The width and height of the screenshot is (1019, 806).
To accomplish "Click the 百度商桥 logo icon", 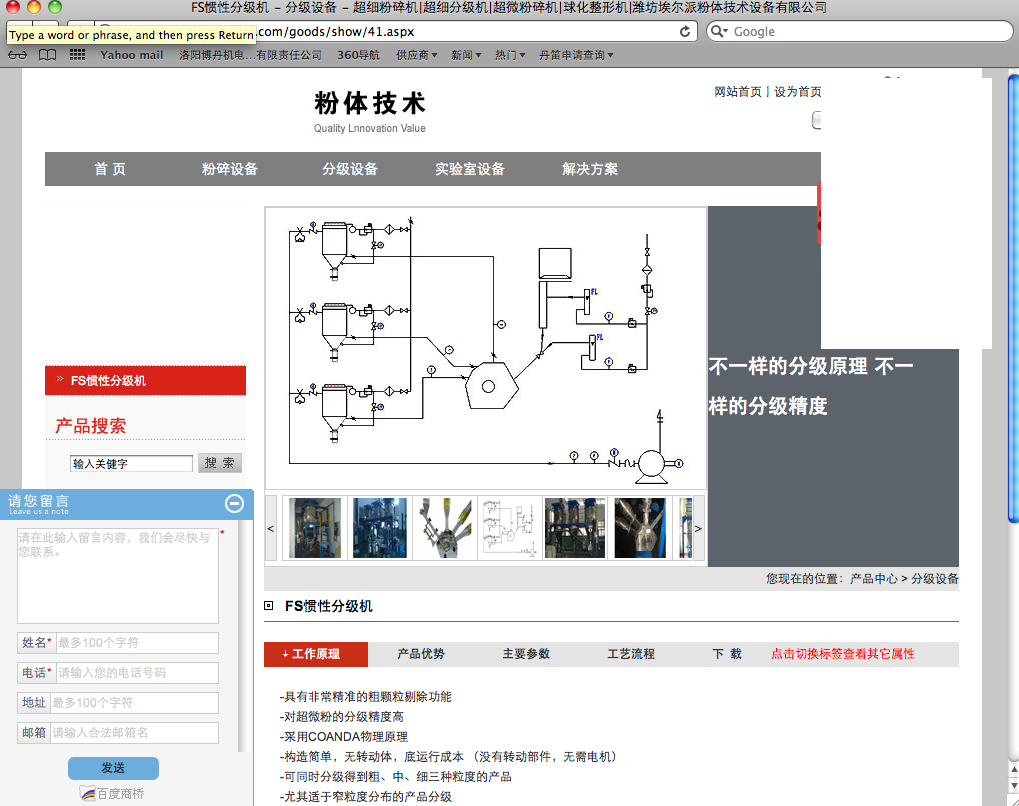I will tap(87, 793).
